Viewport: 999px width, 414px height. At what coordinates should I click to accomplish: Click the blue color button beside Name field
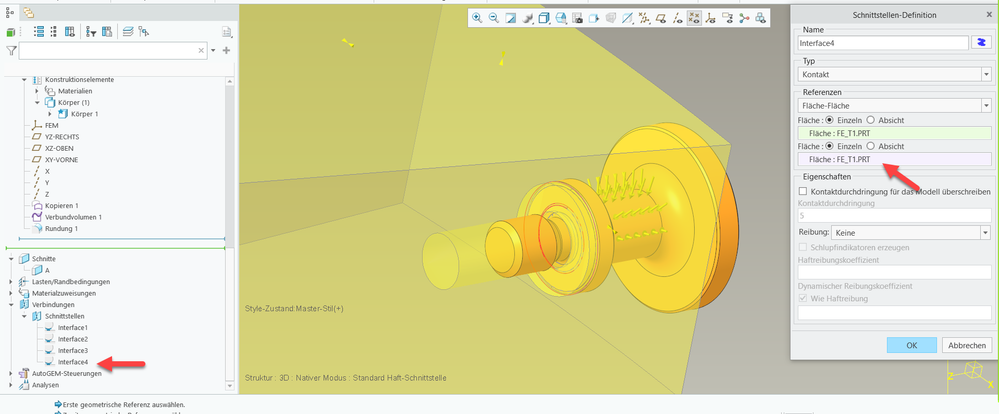click(x=981, y=43)
